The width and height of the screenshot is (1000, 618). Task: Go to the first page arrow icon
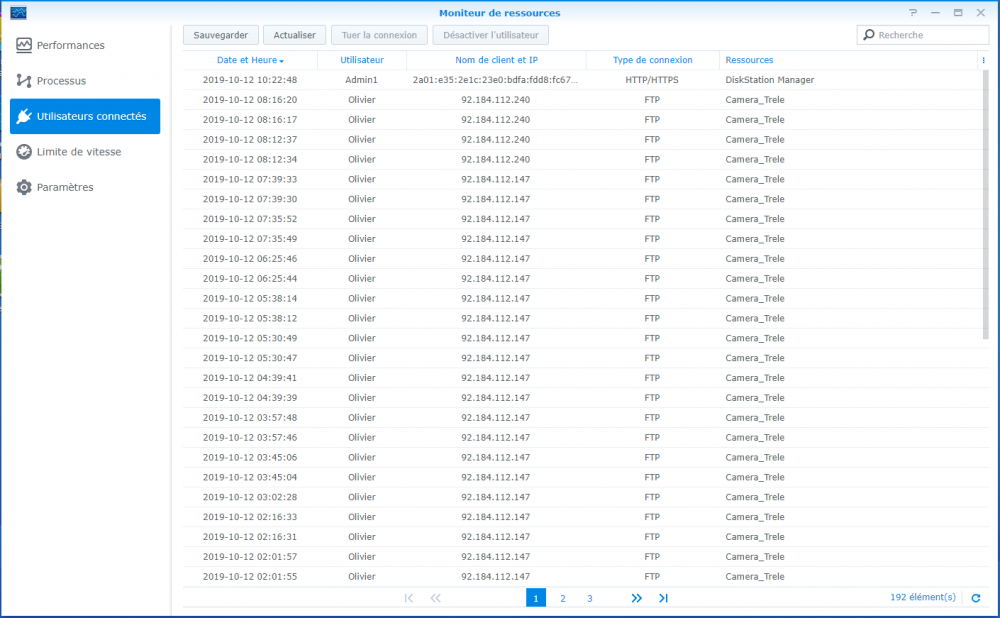[409, 598]
